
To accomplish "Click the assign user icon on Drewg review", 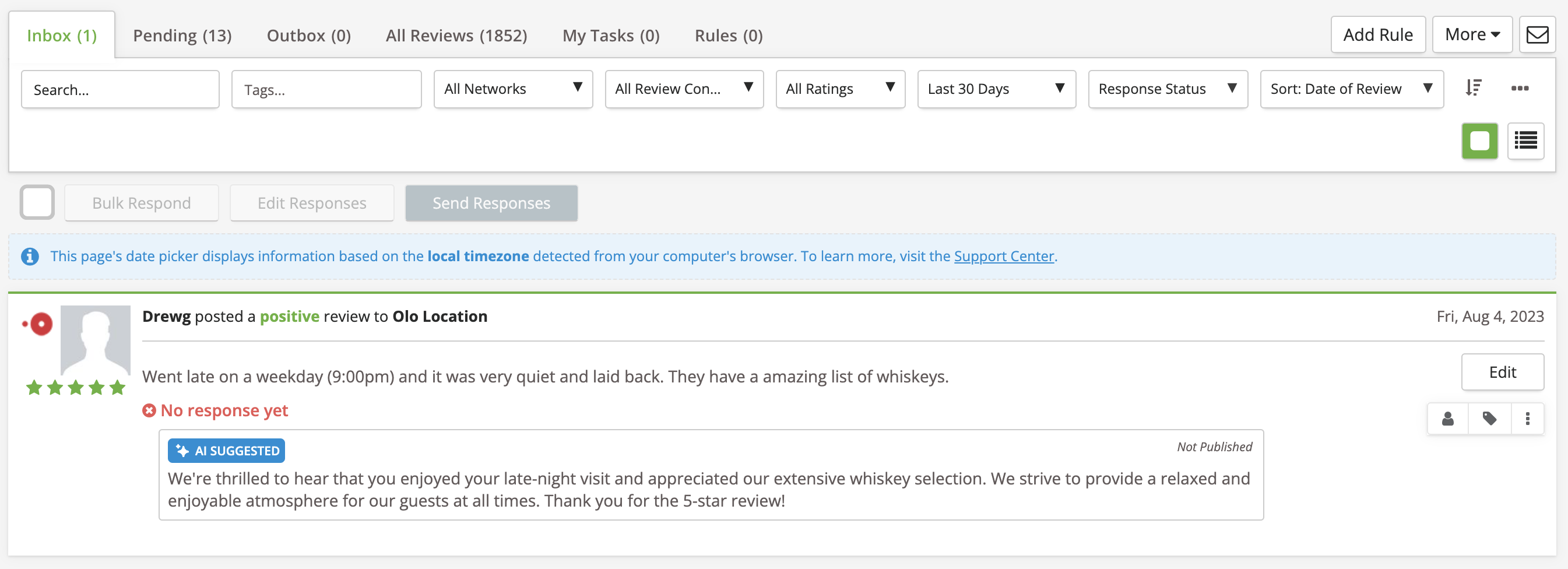I will 1447,419.
